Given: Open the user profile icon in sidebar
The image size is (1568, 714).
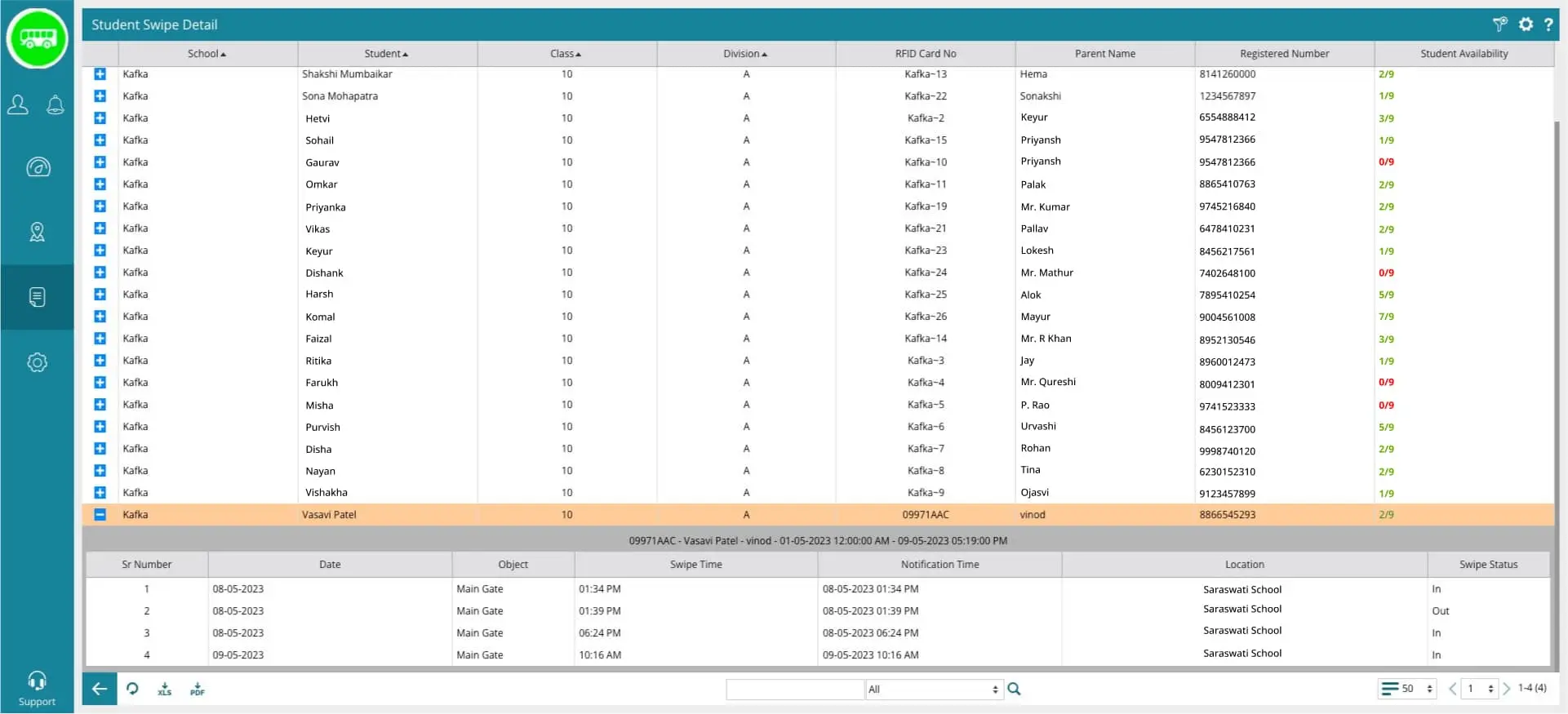Looking at the screenshot, I should click(x=18, y=104).
